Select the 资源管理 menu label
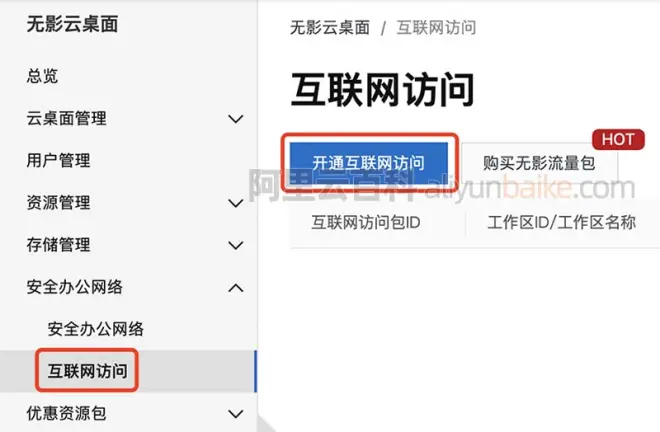The width and height of the screenshot is (660, 432). (58, 203)
